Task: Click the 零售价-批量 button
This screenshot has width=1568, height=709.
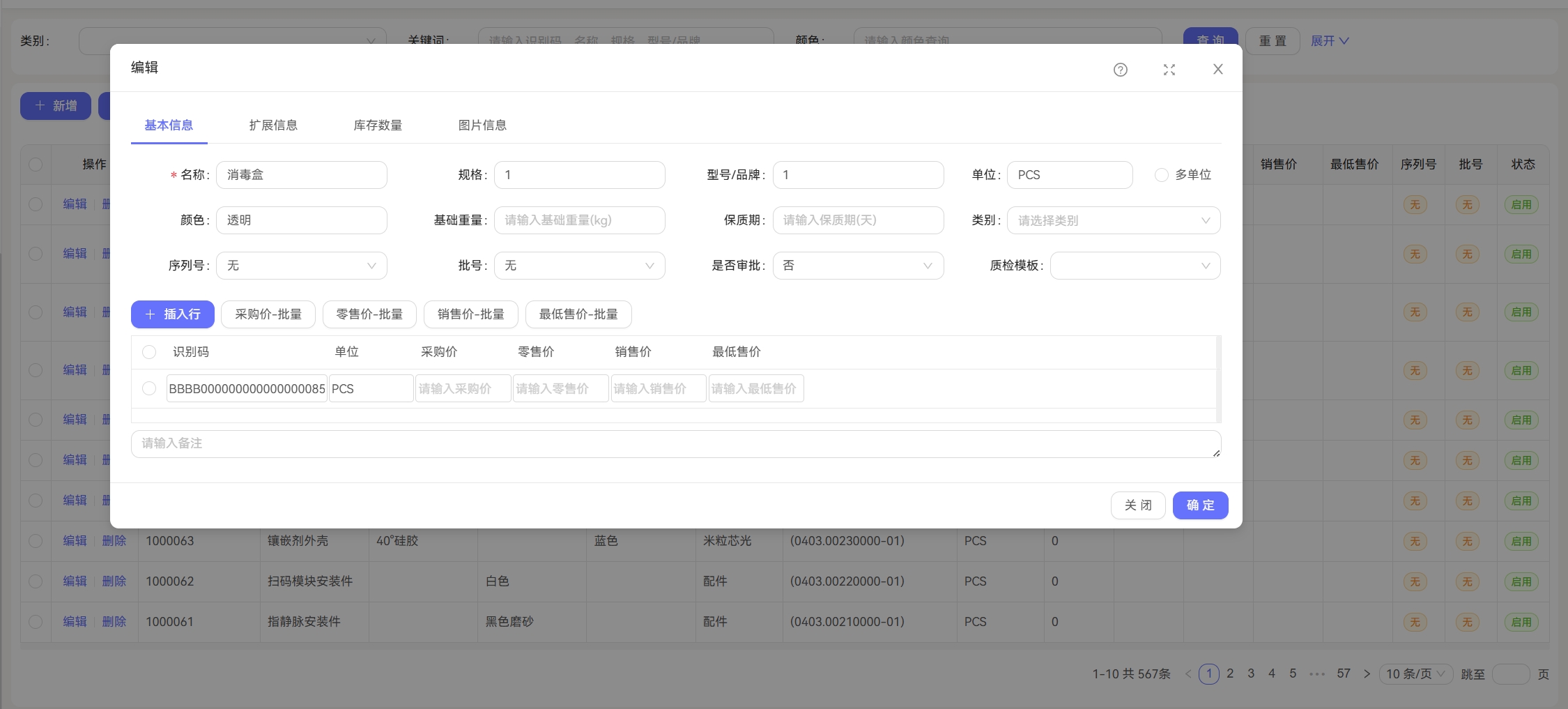Action: (369, 314)
